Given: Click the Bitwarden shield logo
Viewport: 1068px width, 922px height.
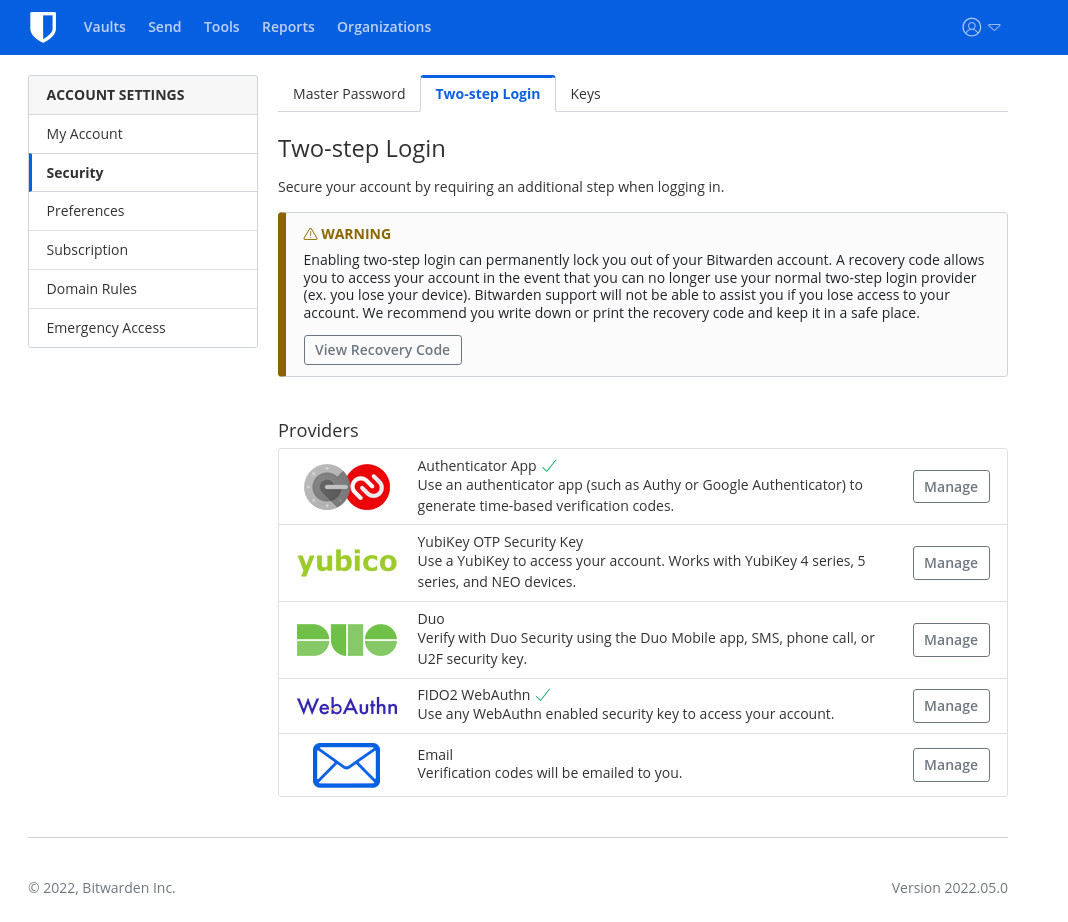Looking at the screenshot, I should [43, 27].
